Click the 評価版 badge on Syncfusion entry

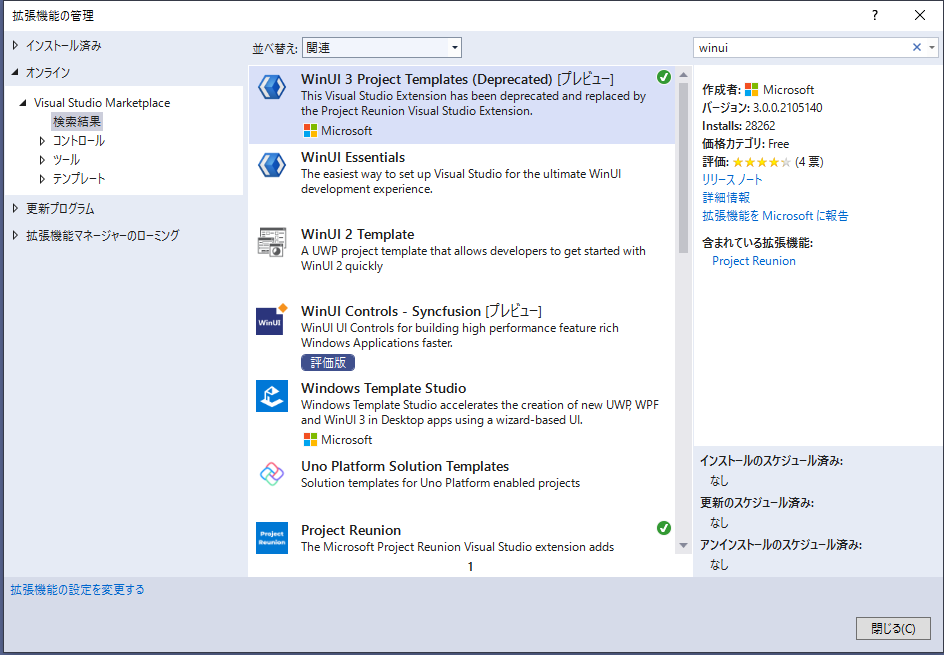[328, 362]
